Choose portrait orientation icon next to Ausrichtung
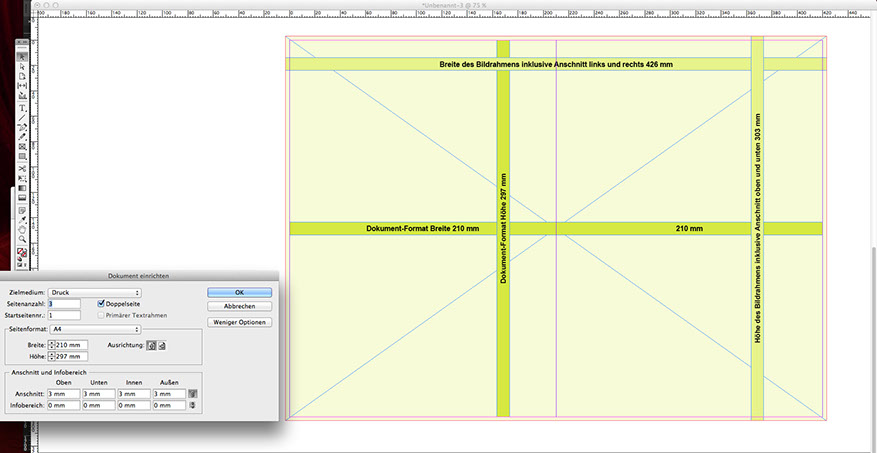The width and height of the screenshot is (877, 453). [151, 345]
